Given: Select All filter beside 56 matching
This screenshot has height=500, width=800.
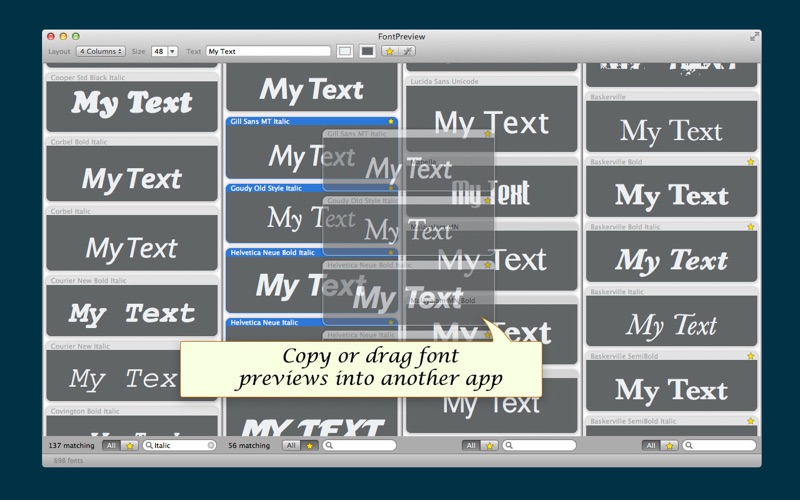Looking at the screenshot, I should pos(291,445).
